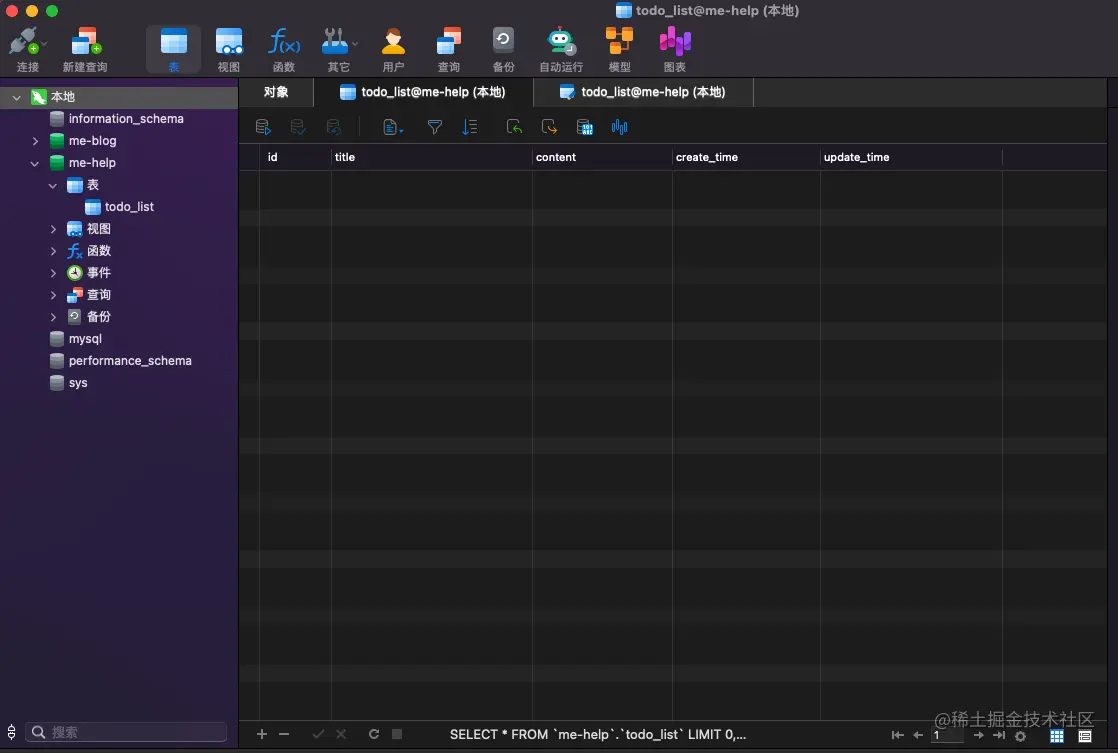Open the 查询 queries toolbar icon

point(448,48)
